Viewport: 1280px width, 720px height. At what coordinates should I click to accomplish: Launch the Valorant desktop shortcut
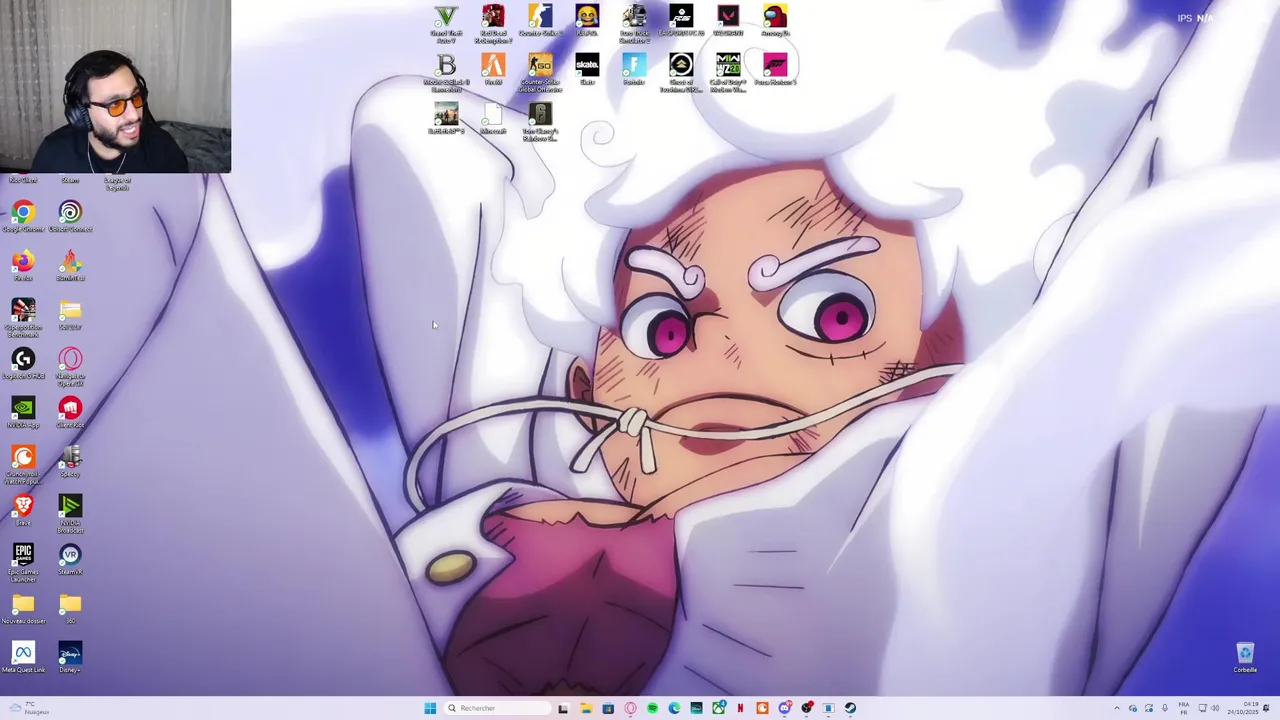[x=728, y=21]
